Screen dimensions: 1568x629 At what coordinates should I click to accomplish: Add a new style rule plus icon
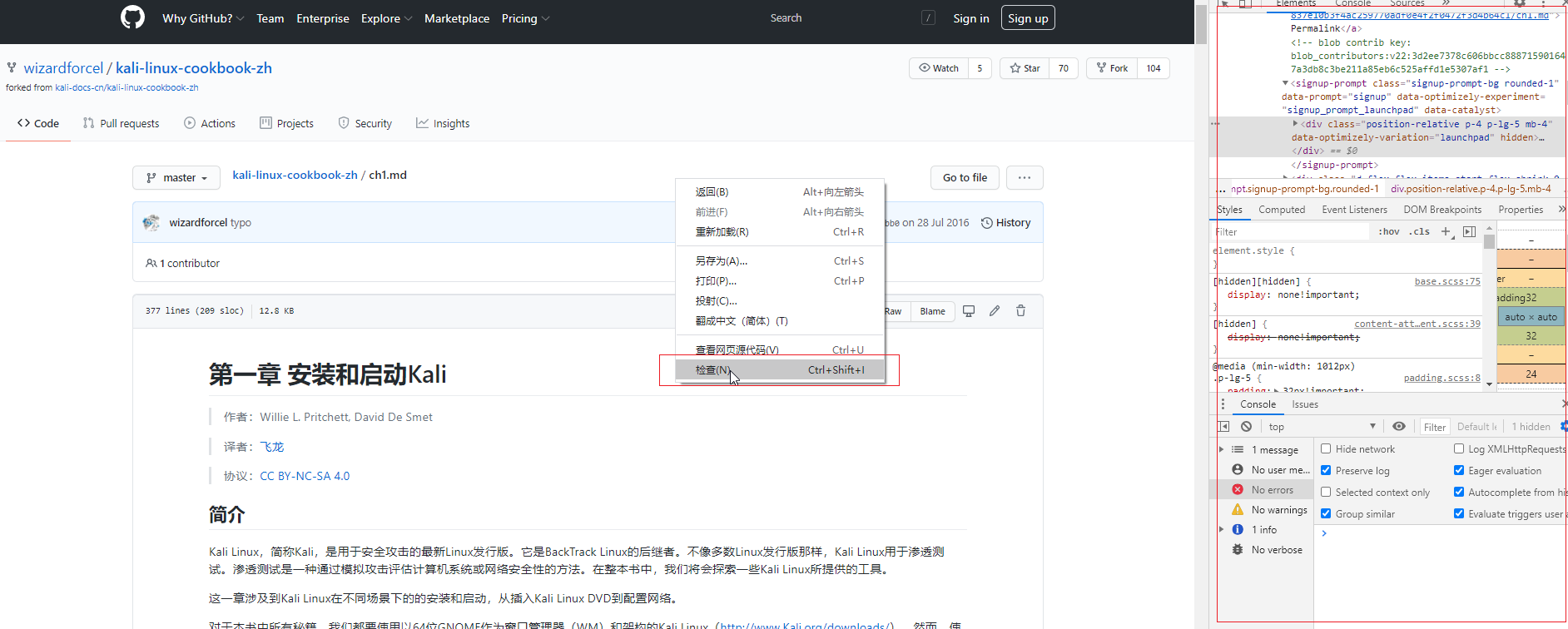click(1446, 232)
